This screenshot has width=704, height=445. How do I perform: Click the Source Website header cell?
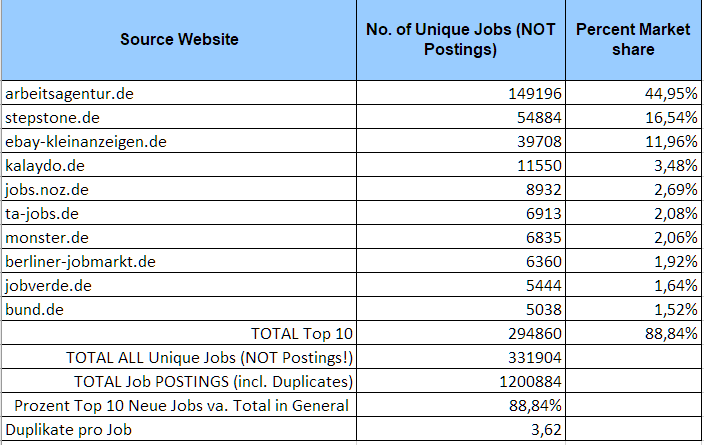point(179,40)
